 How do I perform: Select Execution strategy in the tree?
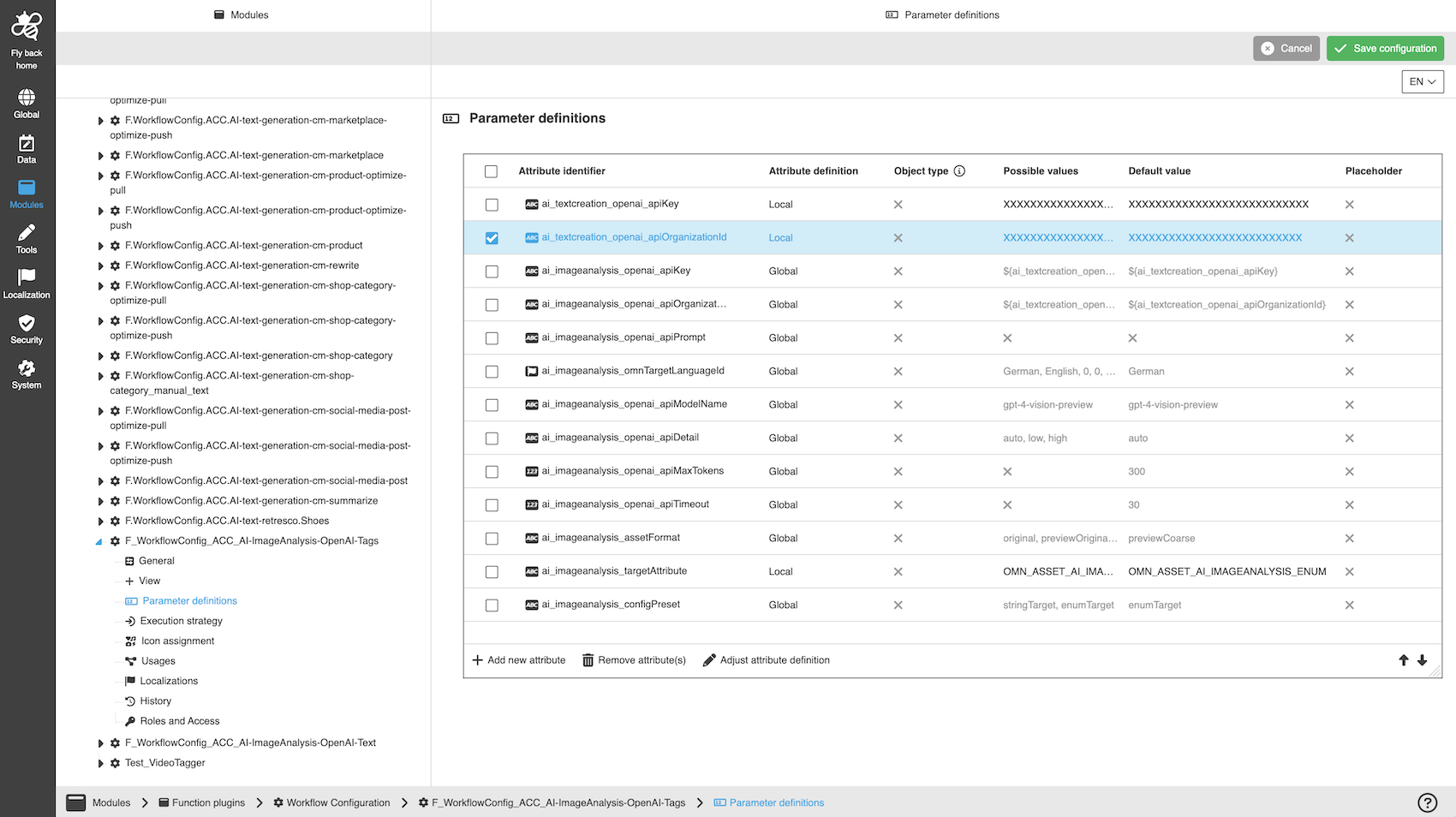181,621
